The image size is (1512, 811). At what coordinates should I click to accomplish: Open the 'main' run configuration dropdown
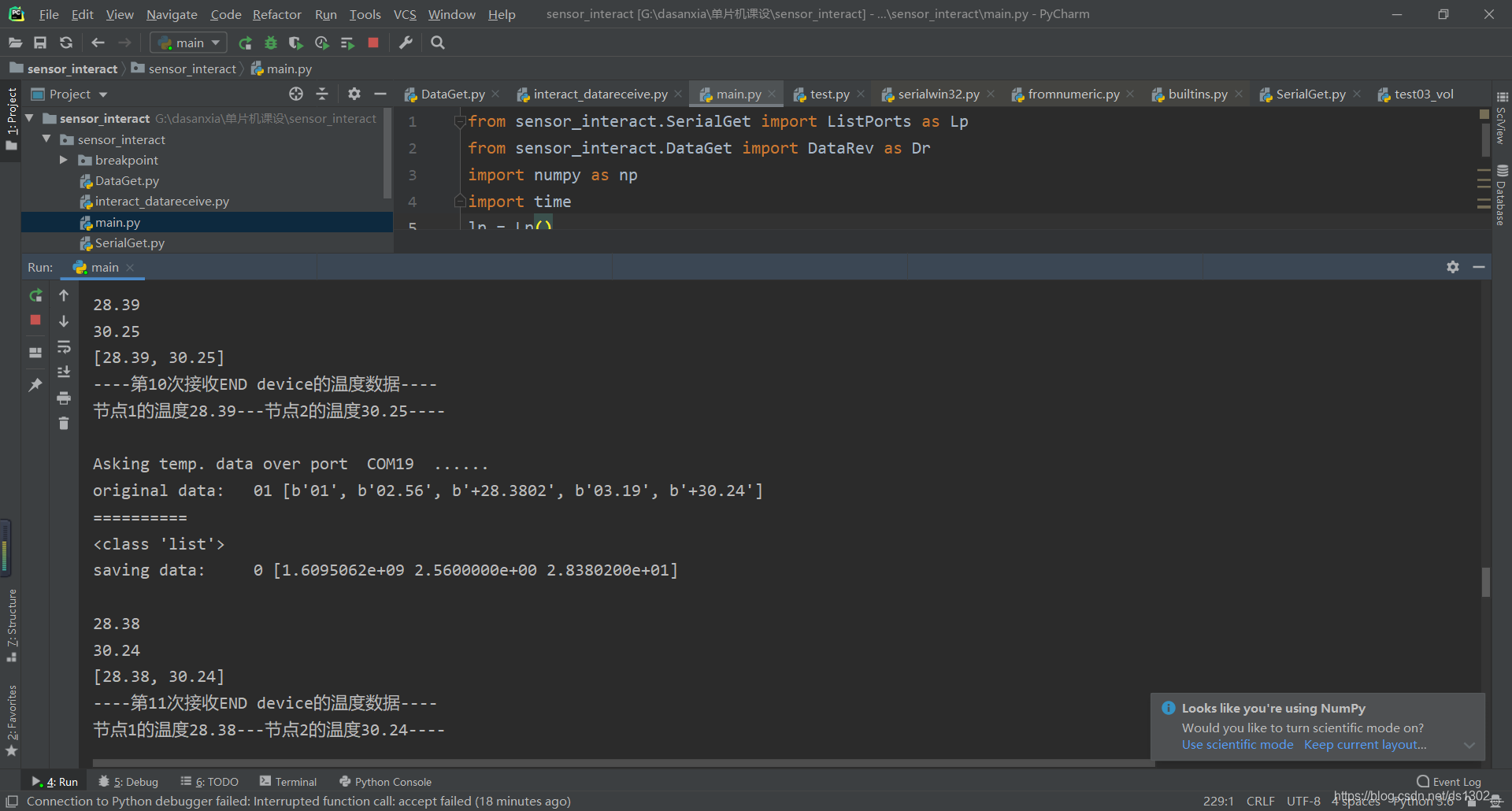point(189,43)
